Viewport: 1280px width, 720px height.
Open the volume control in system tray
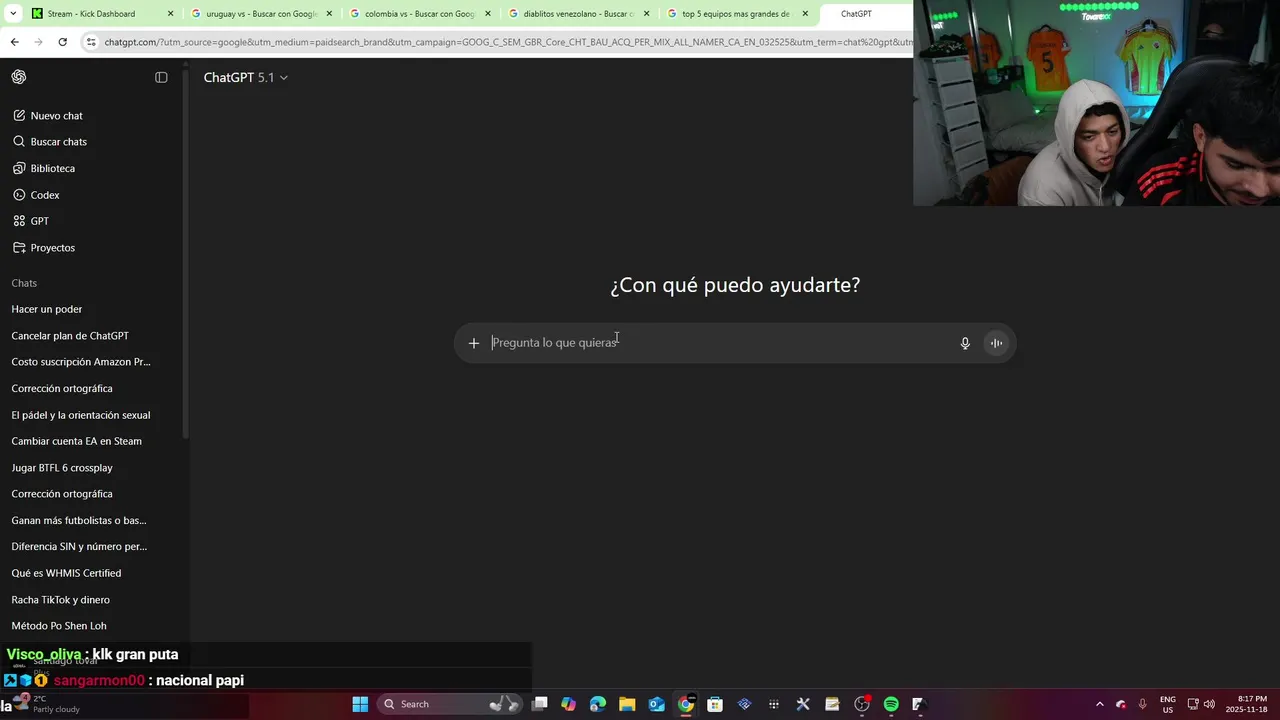click(x=1209, y=704)
